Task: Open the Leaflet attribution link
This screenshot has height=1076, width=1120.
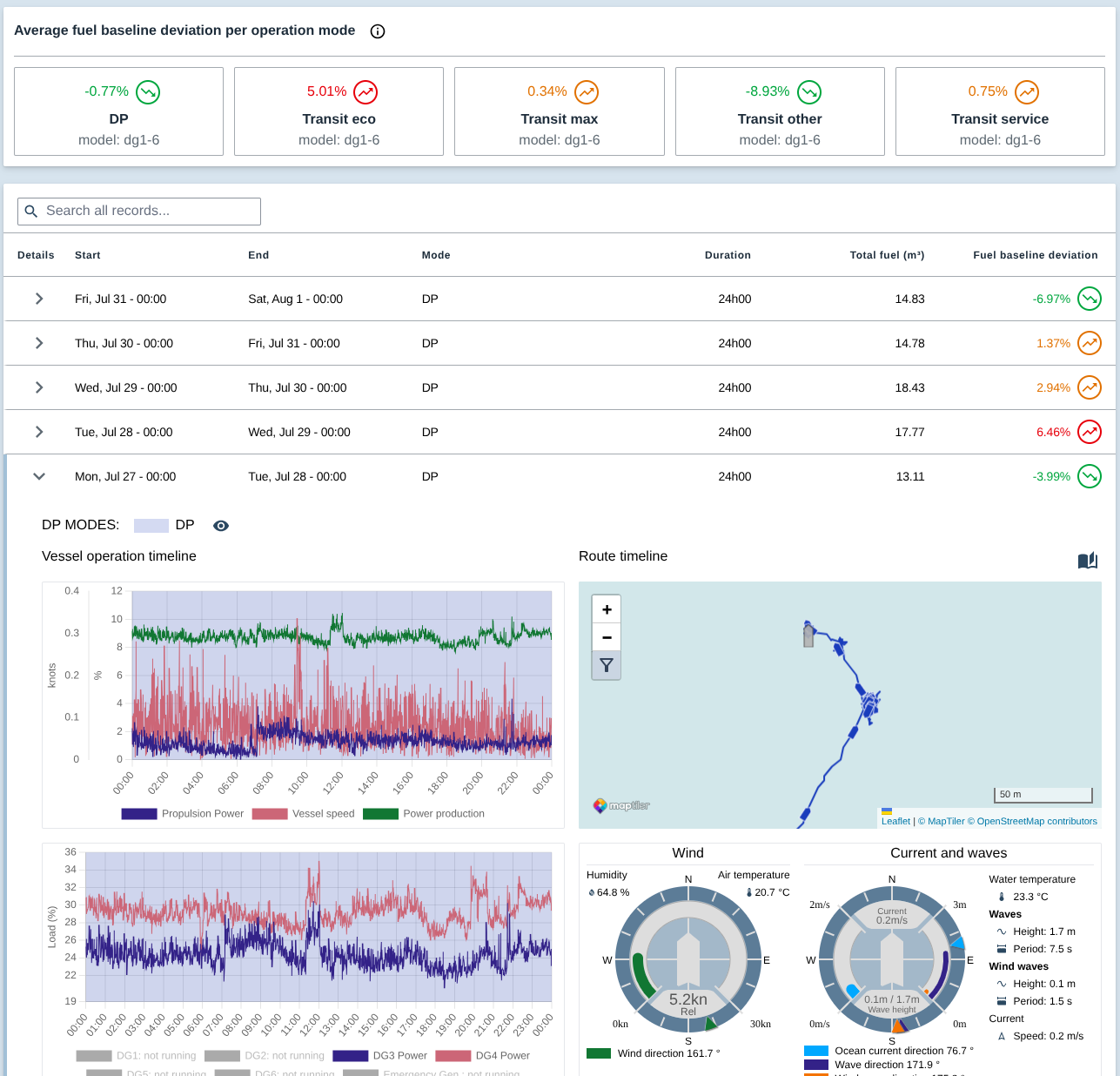Action: (895, 821)
